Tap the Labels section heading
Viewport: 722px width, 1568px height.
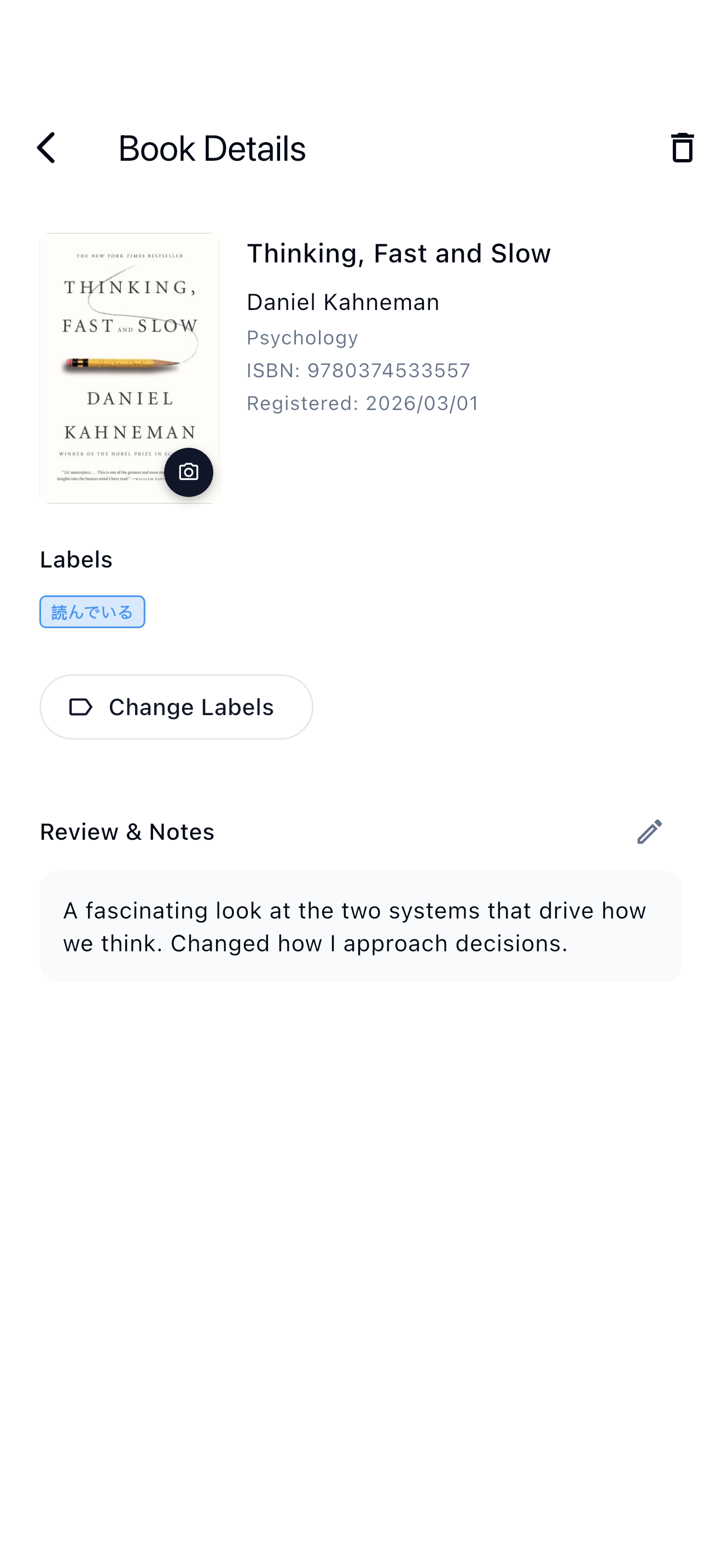tap(76, 559)
